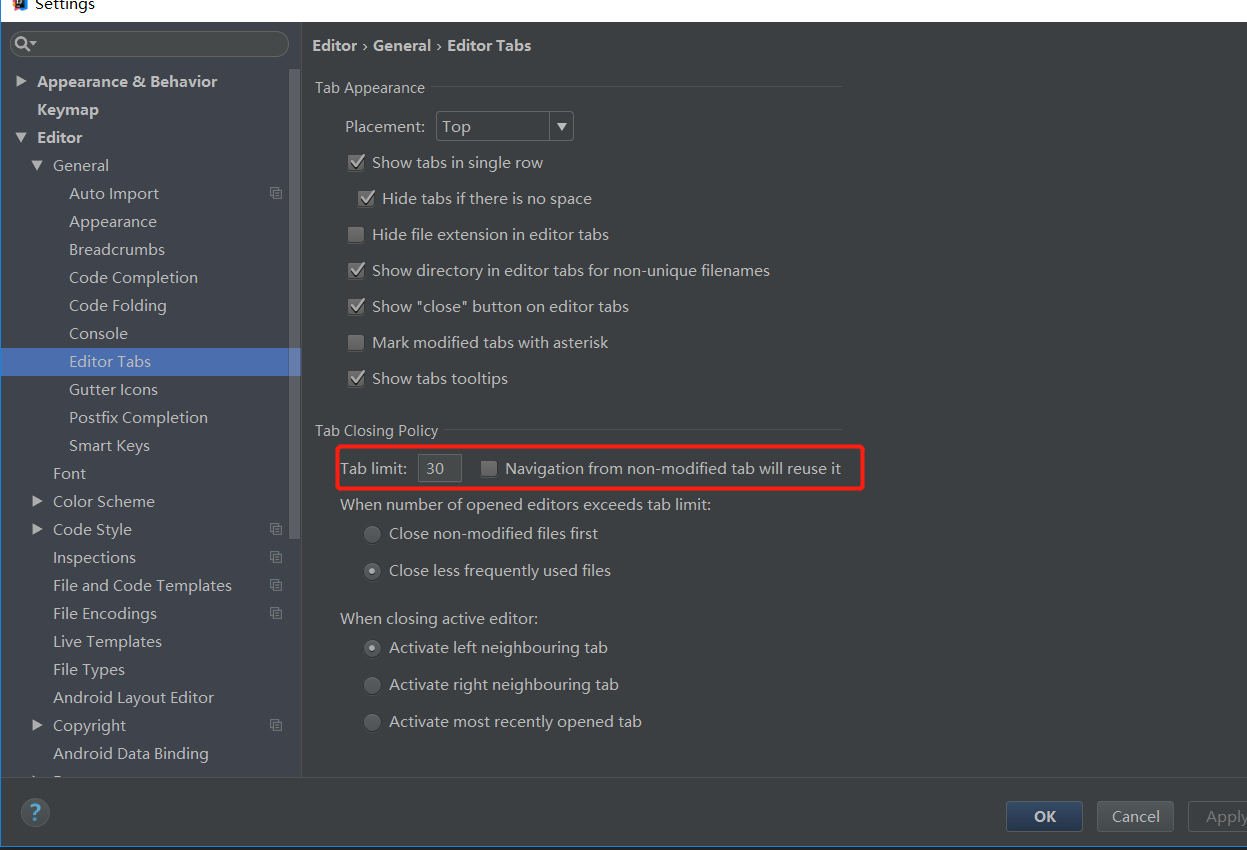Collapse the General tree node

[x=37, y=165]
